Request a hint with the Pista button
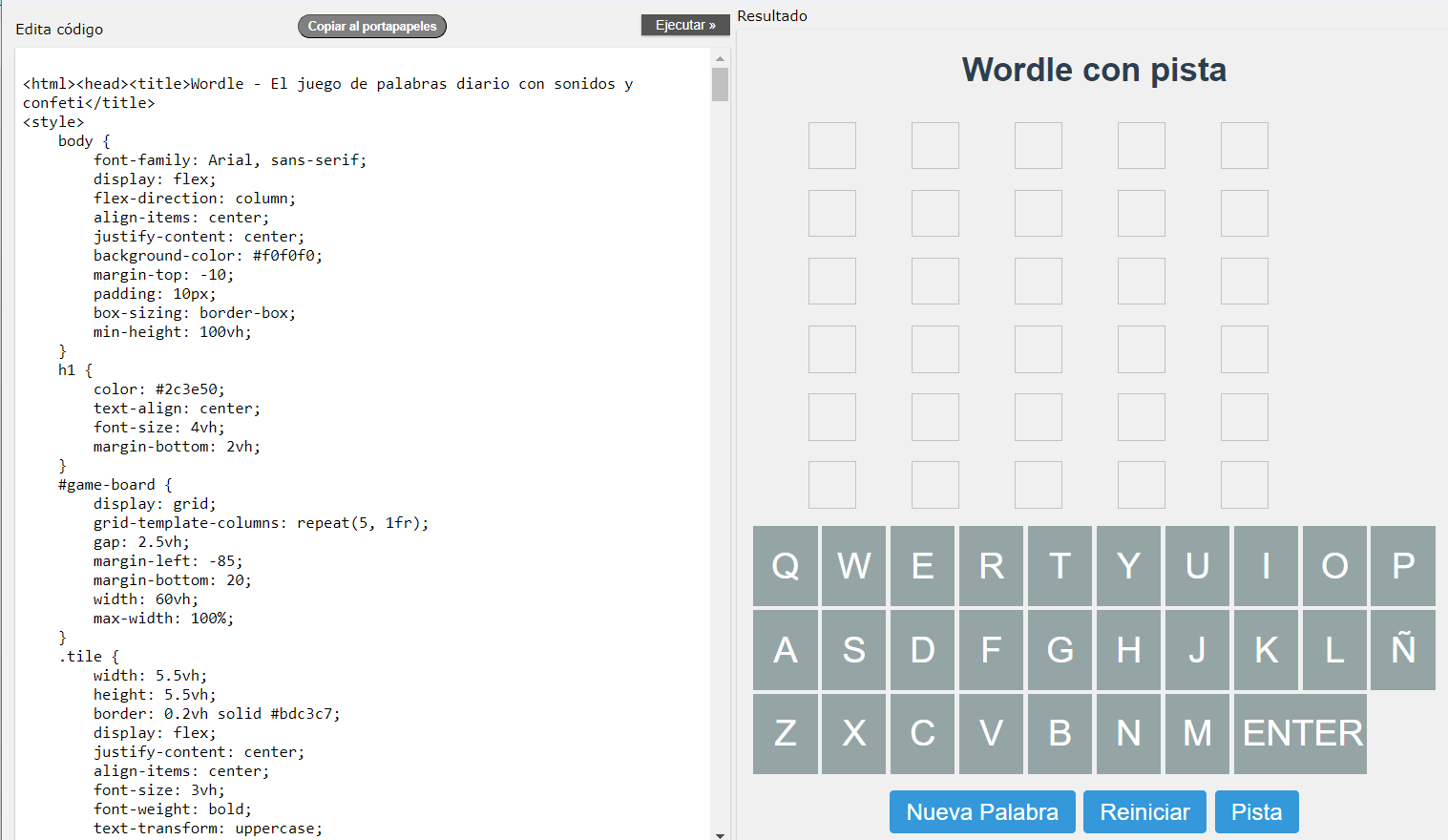1448x840 pixels. pos(1256,812)
